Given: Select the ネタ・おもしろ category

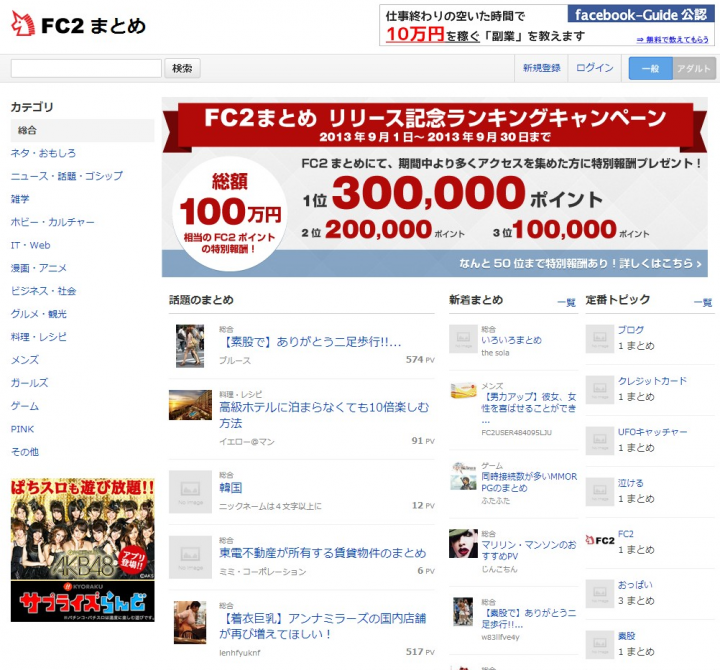Looking at the screenshot, I should [43, 153].
